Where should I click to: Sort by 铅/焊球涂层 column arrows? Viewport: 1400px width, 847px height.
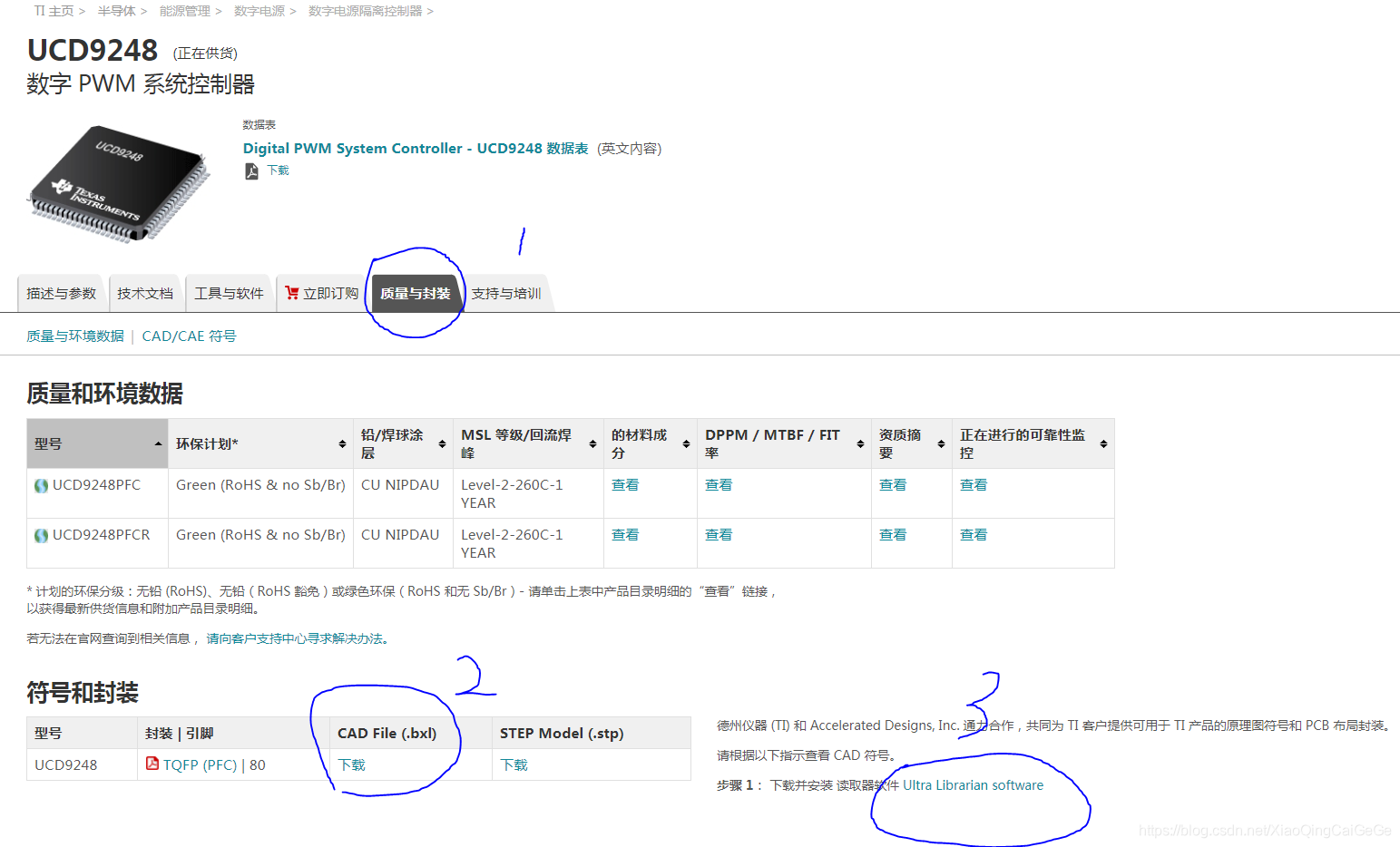tap(442, 444)
